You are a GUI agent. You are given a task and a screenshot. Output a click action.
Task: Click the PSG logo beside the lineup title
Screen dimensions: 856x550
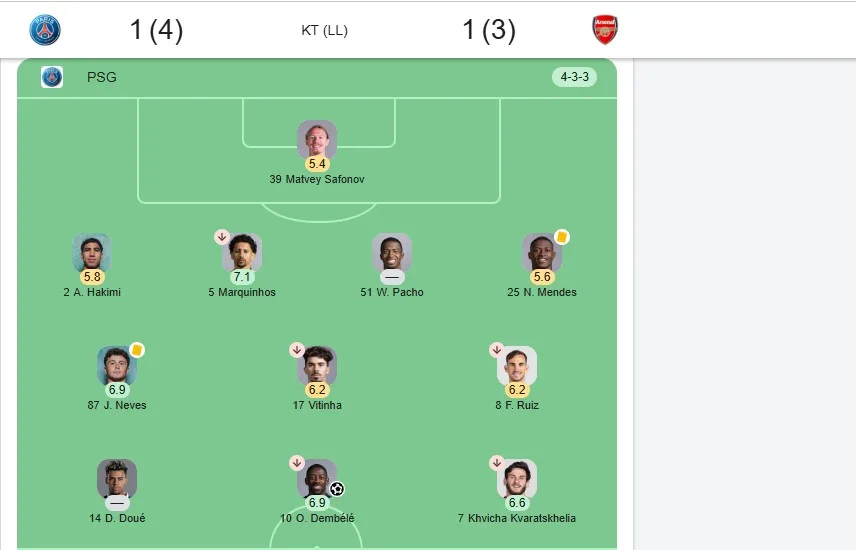point(52,77)
